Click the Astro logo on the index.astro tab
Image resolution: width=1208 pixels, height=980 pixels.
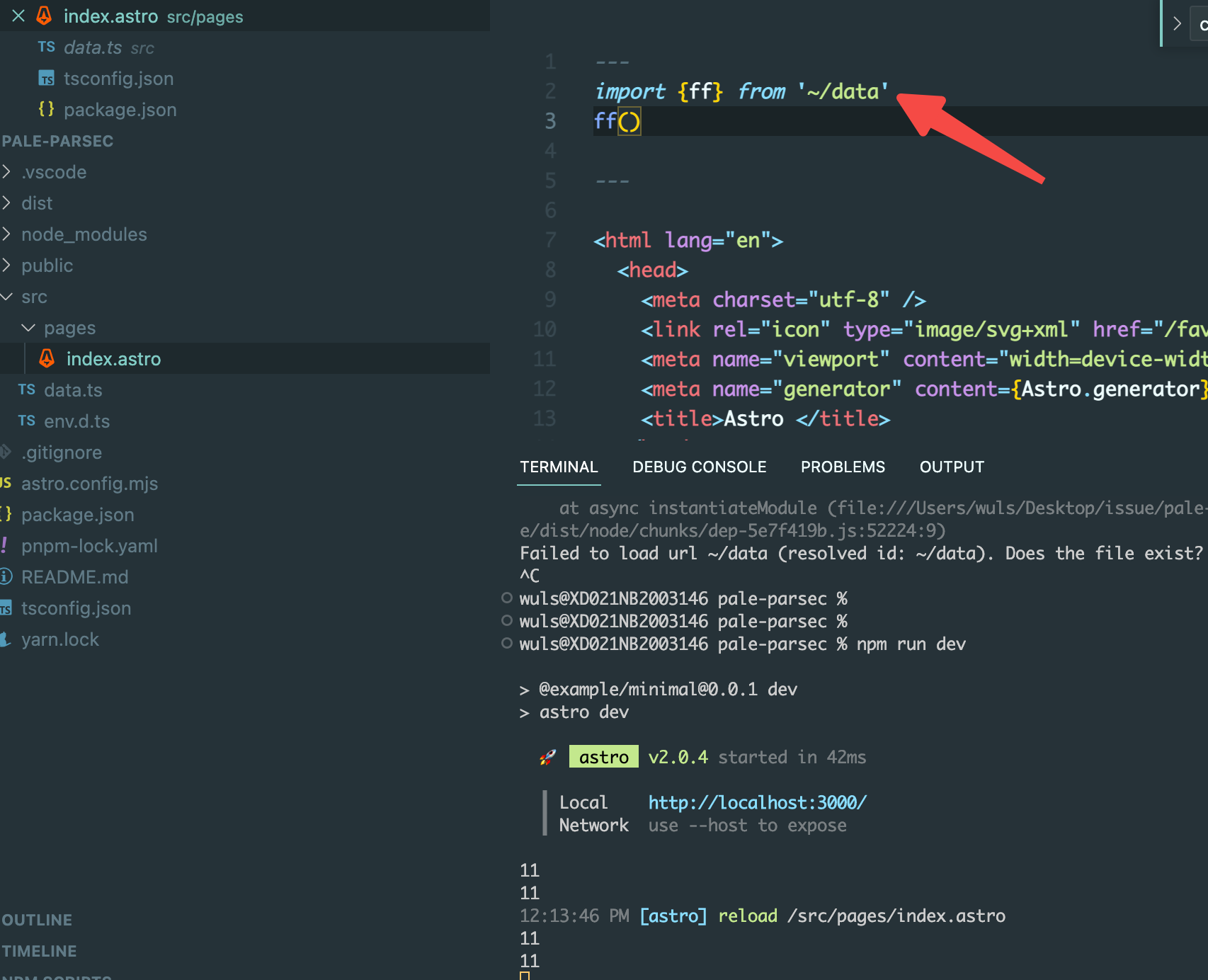pos(44,16)
